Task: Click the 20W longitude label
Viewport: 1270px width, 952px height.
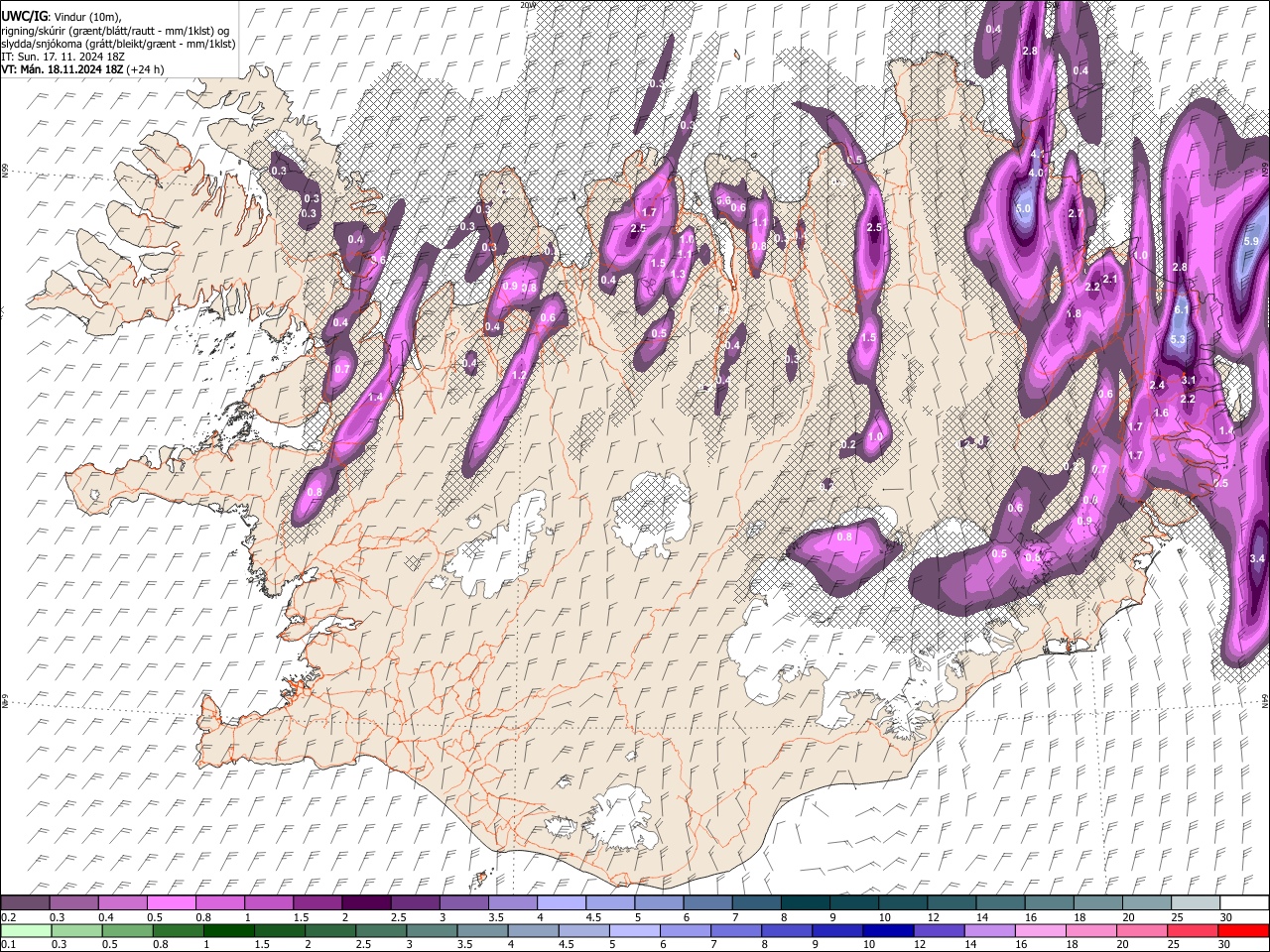Action: pyautogui.click(x=527, y=5)
